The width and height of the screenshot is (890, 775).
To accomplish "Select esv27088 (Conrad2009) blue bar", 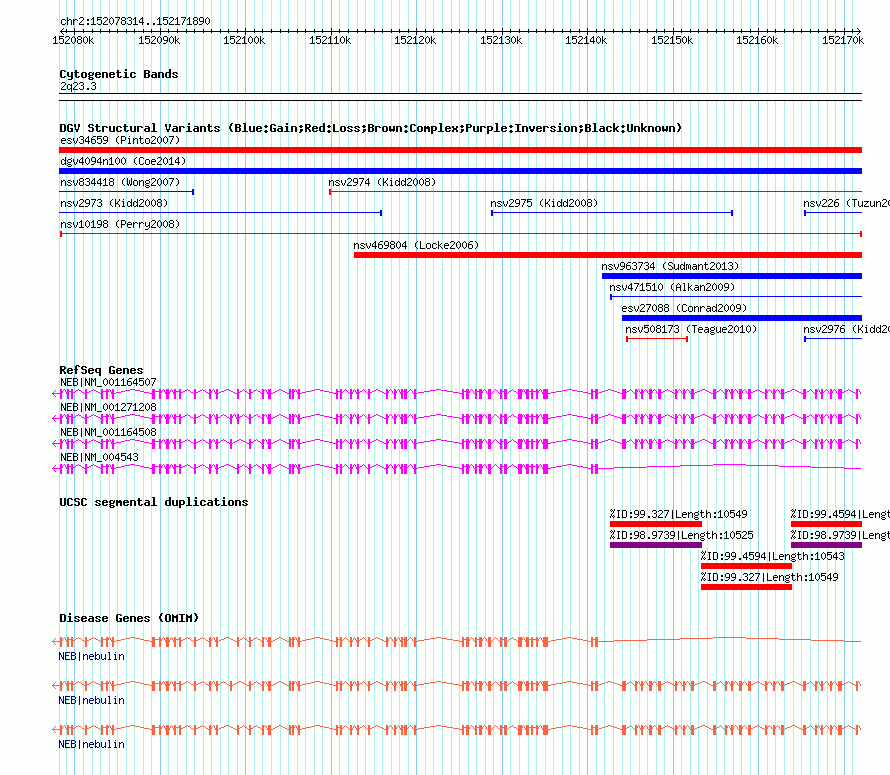I will click(x=742, y=318).
